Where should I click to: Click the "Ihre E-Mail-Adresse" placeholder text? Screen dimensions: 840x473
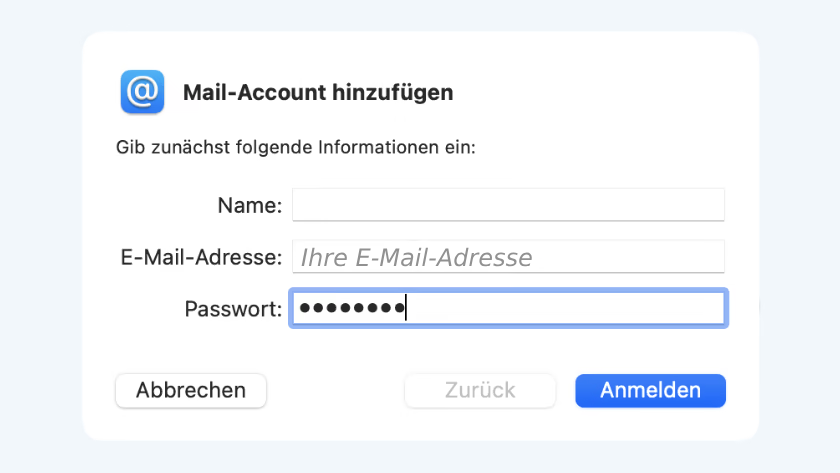click(416, 258)
